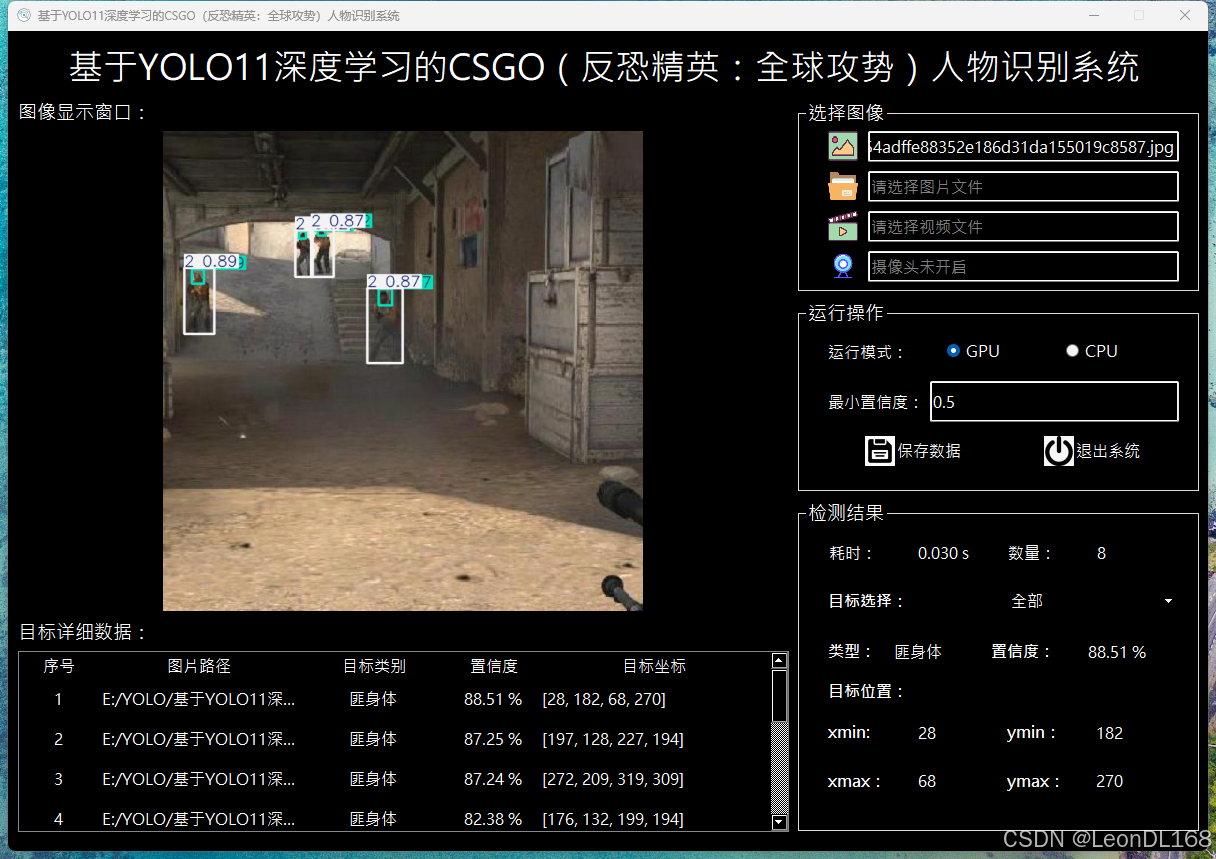Click the detected CSGO image display
This screenshot has height=859, width=1216.
pos(403,371)
